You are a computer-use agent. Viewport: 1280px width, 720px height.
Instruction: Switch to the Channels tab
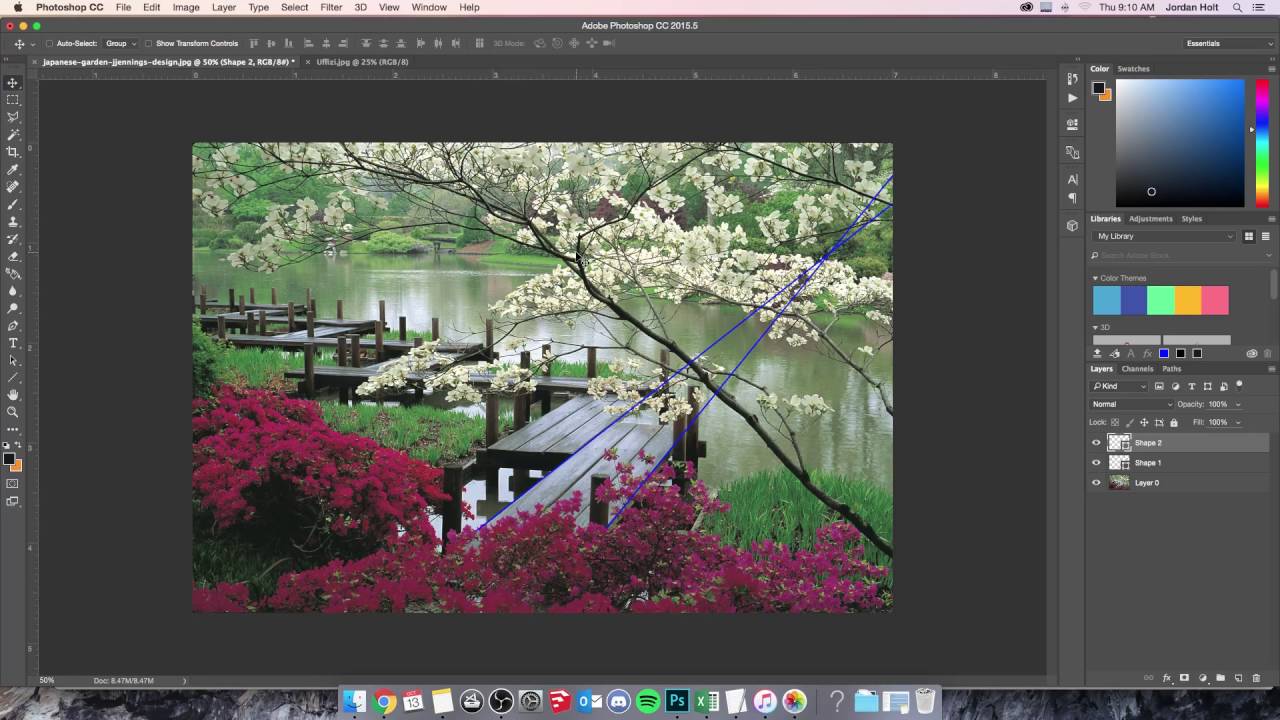[1137, 369]
